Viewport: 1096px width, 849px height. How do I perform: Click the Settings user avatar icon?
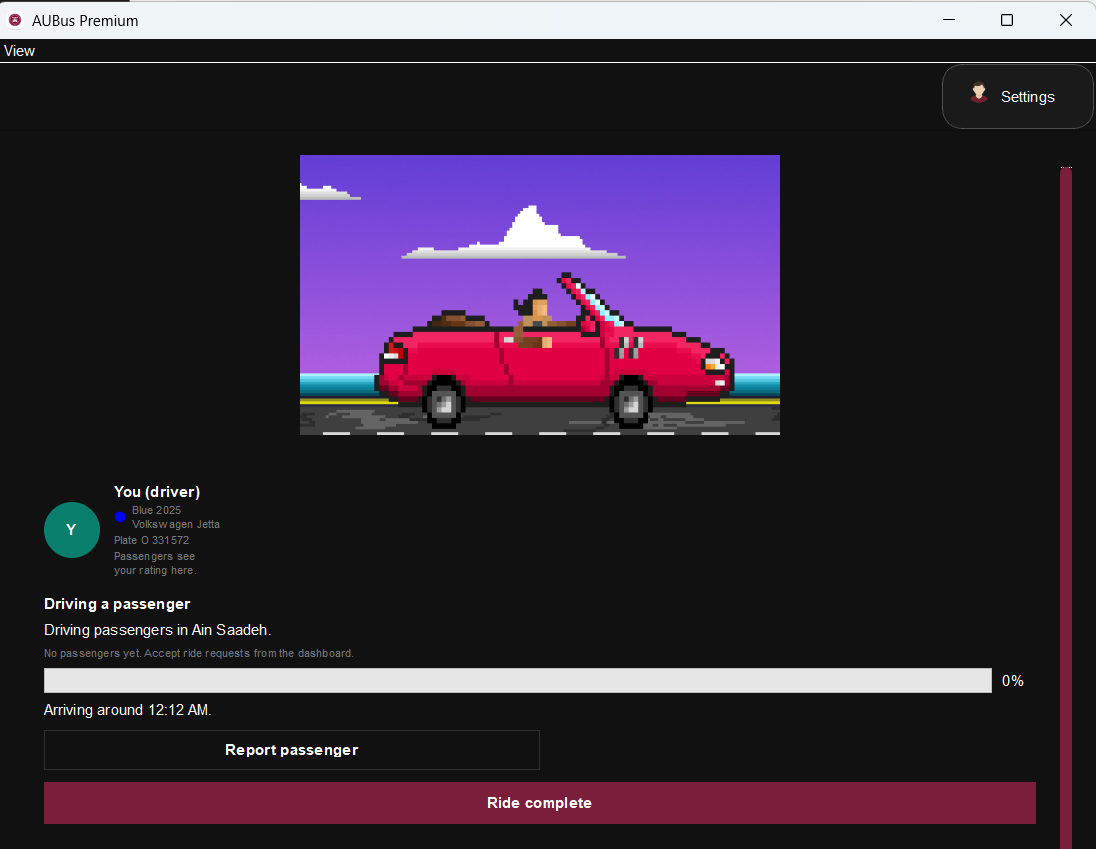click(979, 94)
